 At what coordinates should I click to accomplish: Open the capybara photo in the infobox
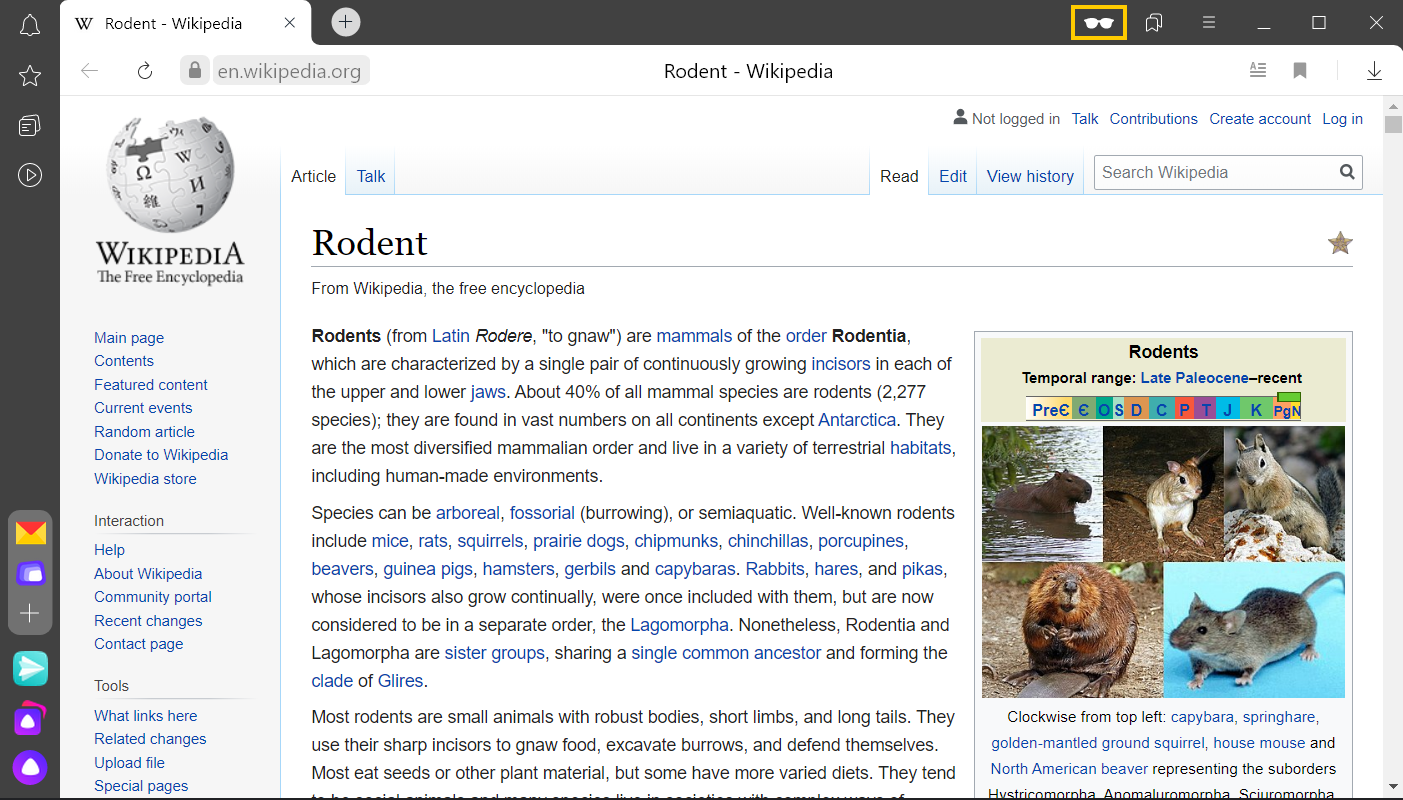click(x=1042, y=494)
